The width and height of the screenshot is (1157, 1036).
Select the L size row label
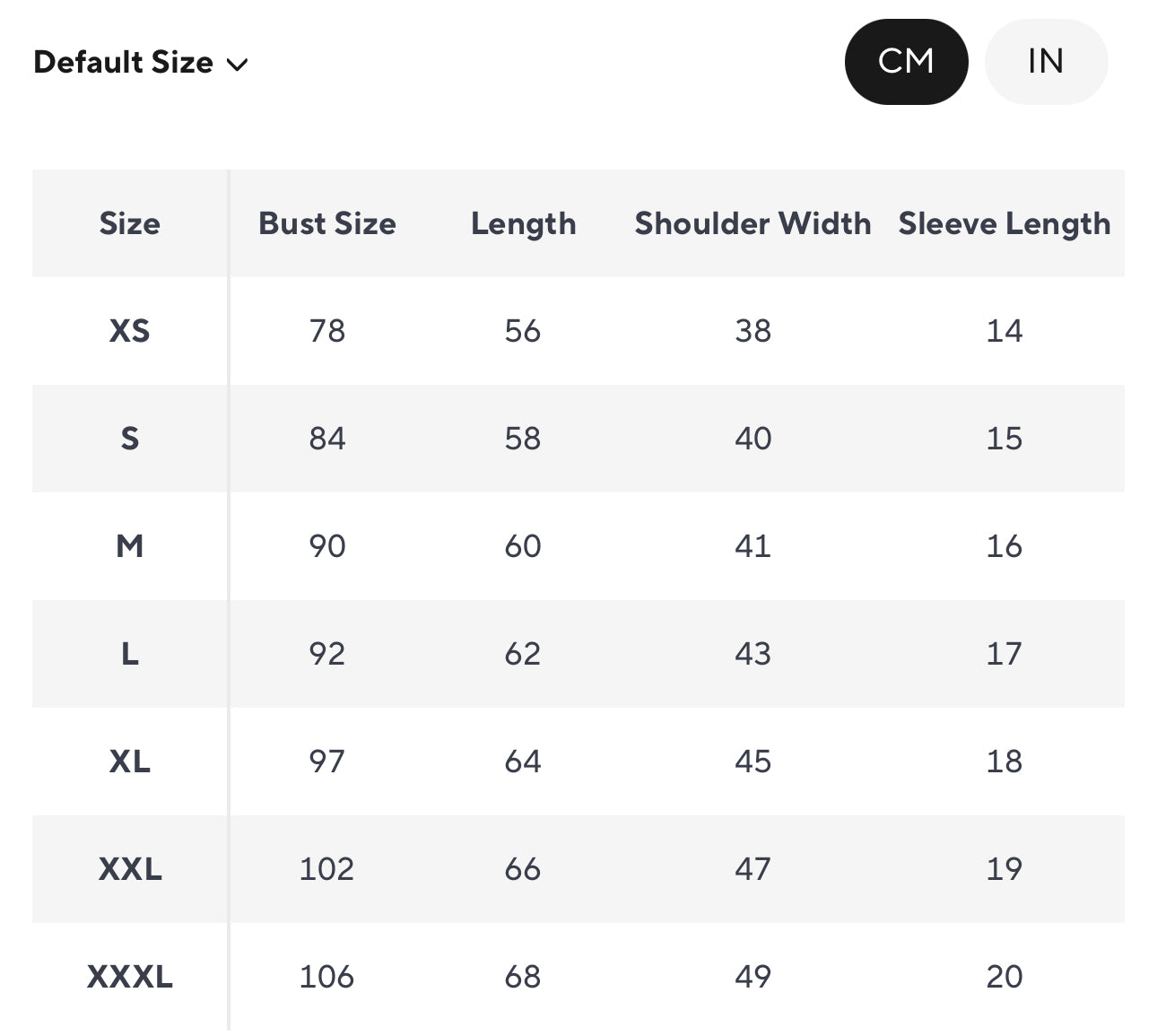[x=130, y=654]
